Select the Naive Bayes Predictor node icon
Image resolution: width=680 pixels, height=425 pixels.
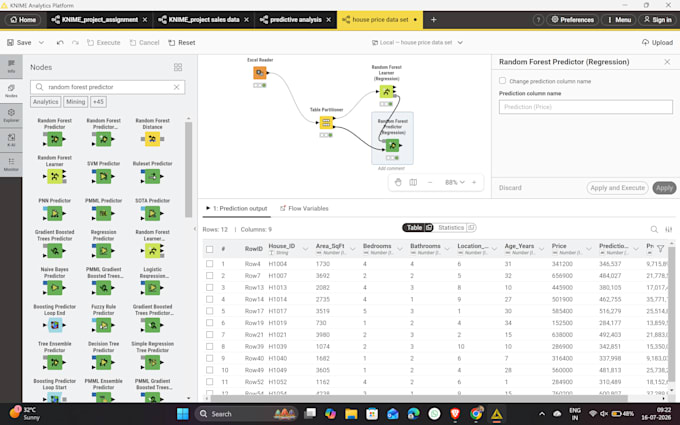point(55,288)
